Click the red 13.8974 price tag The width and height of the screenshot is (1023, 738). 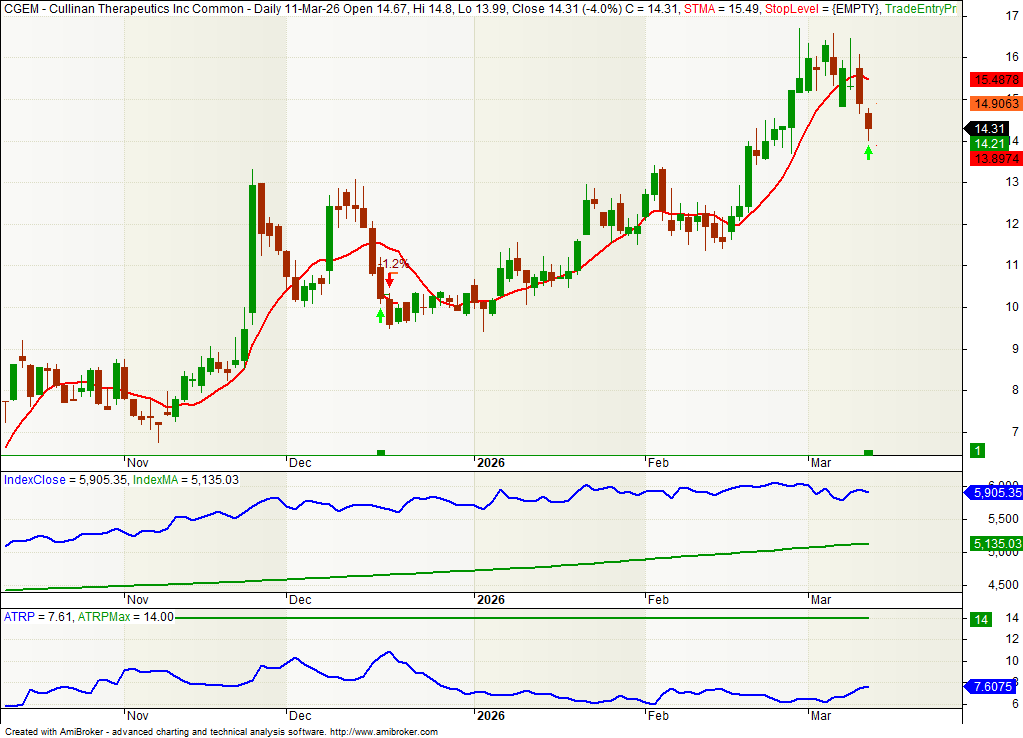point(996,159)
